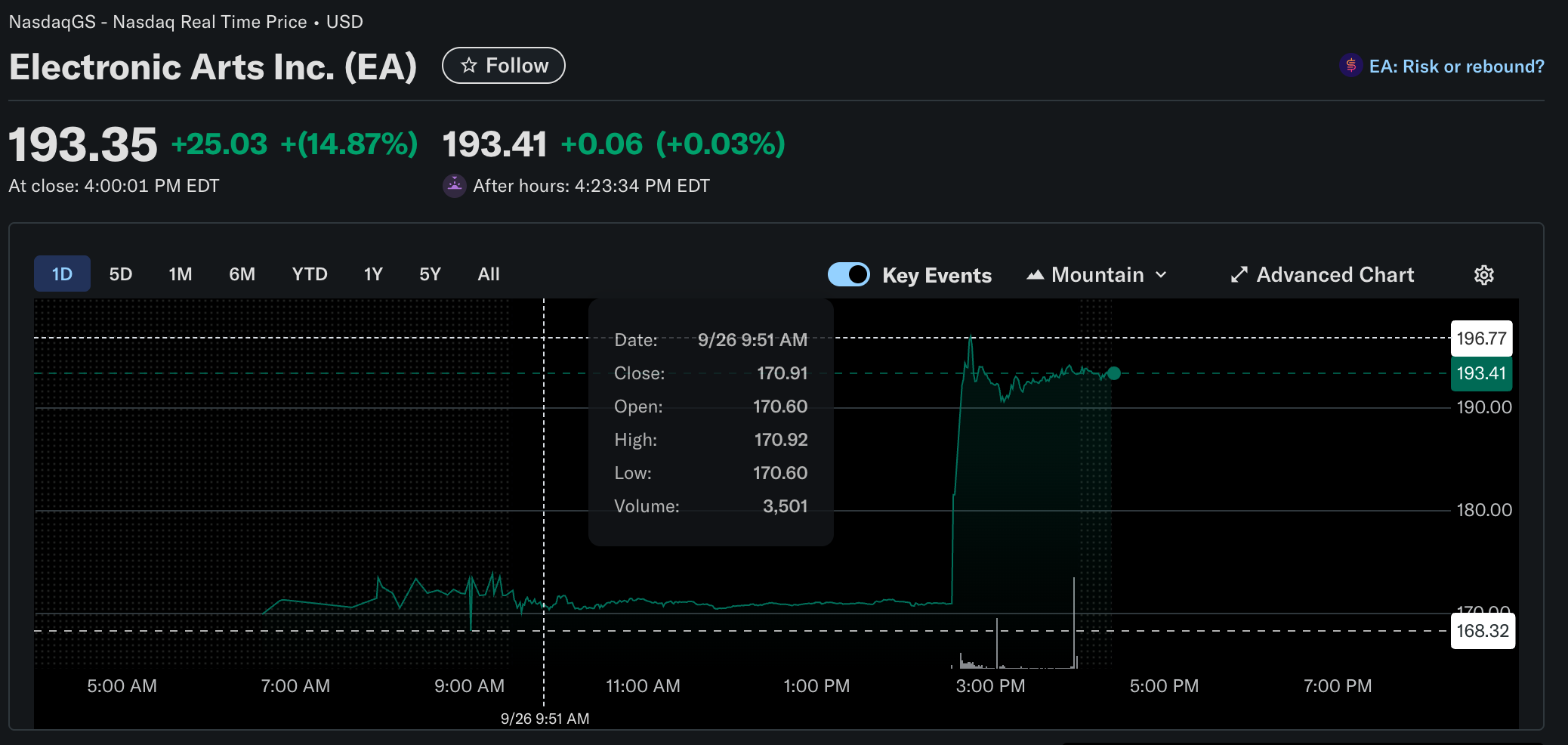Click the after hours moon icon
The width and height of the screenshot is (1568, 745).
(454, 185)
